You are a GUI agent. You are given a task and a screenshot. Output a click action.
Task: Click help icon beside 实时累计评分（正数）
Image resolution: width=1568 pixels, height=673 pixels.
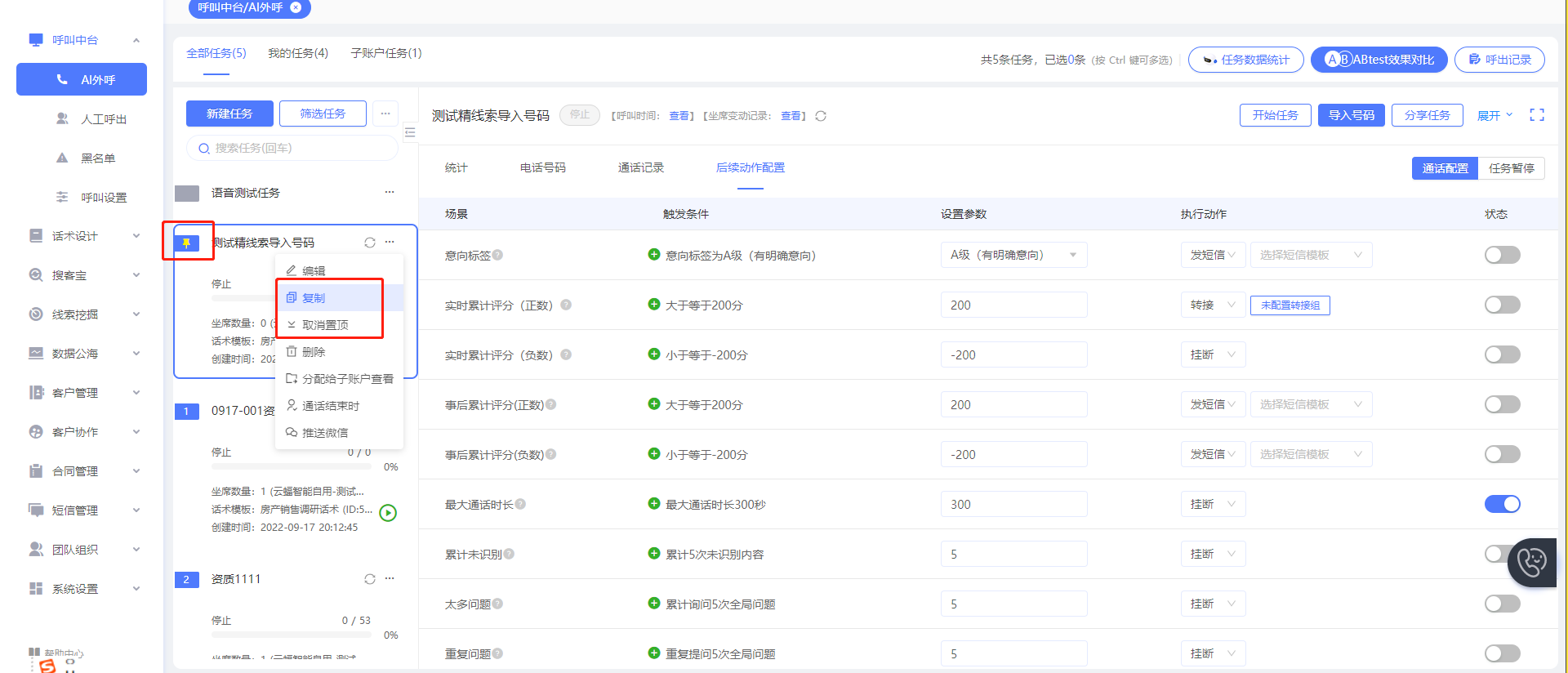(566, 305)
